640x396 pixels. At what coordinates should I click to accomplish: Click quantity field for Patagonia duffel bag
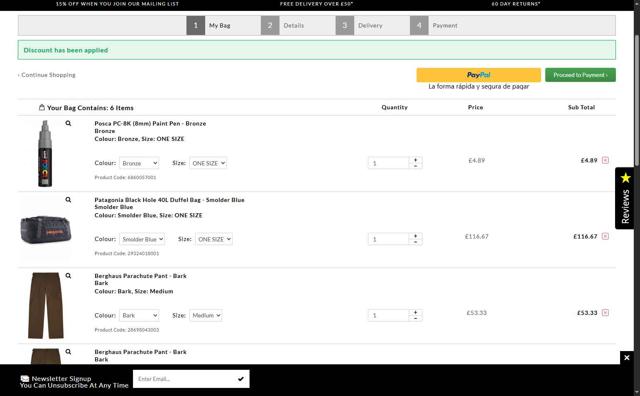(388, 239)
